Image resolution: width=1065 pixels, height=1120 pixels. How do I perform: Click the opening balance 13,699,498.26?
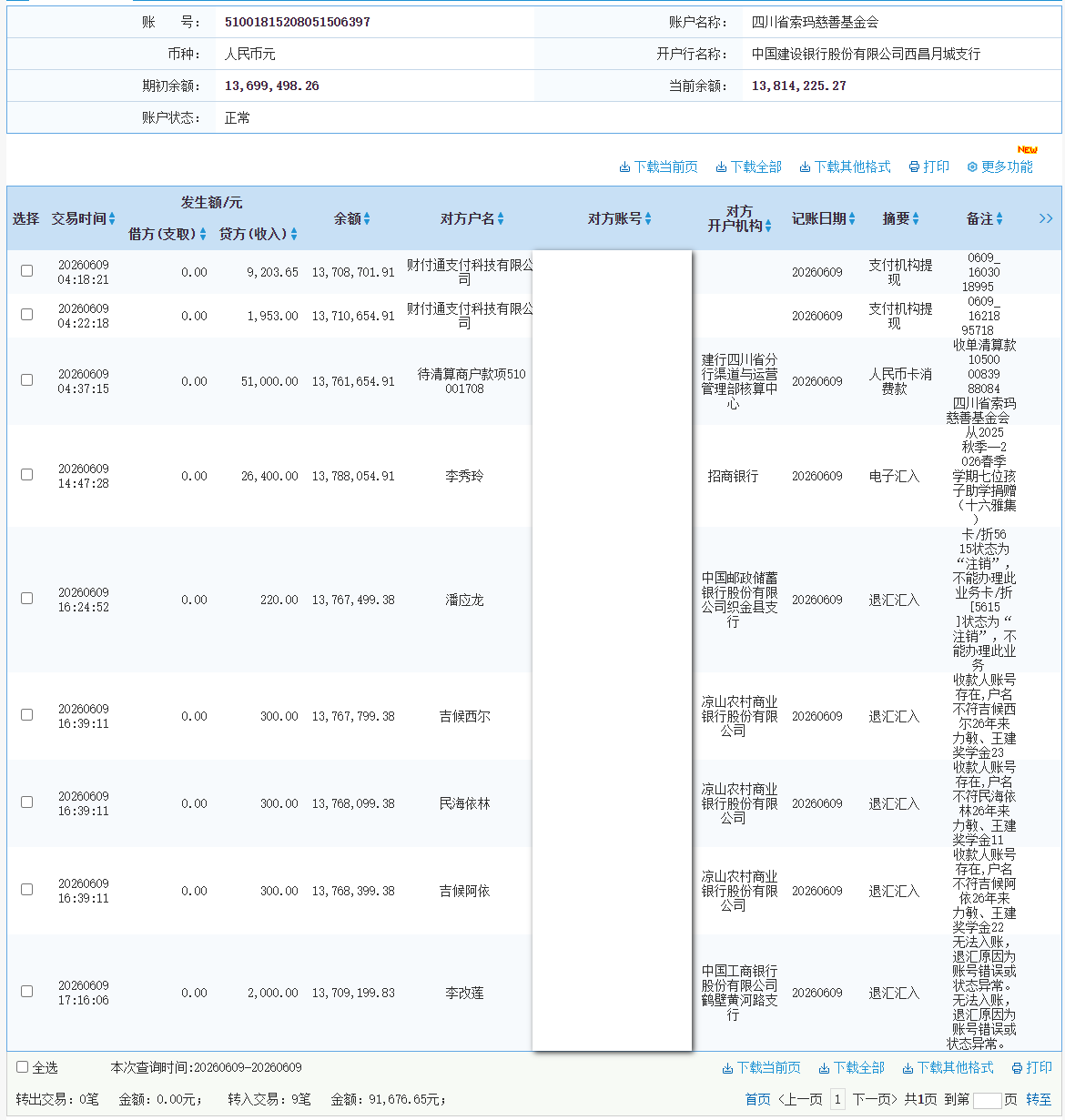272,86
